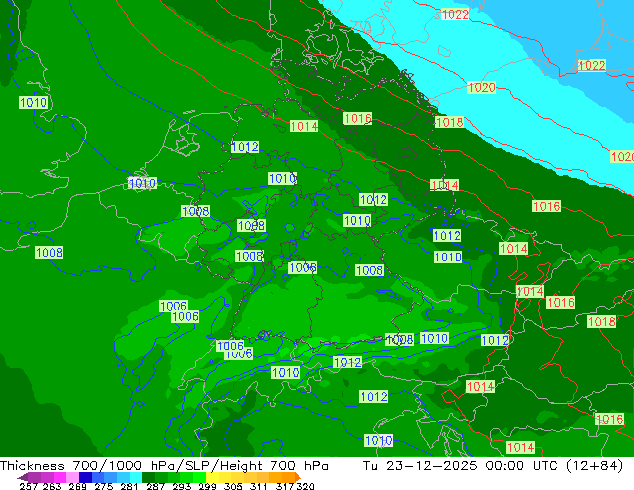Click legend value '257'
This screenshot has height=490, width=634.
[28, 486]
